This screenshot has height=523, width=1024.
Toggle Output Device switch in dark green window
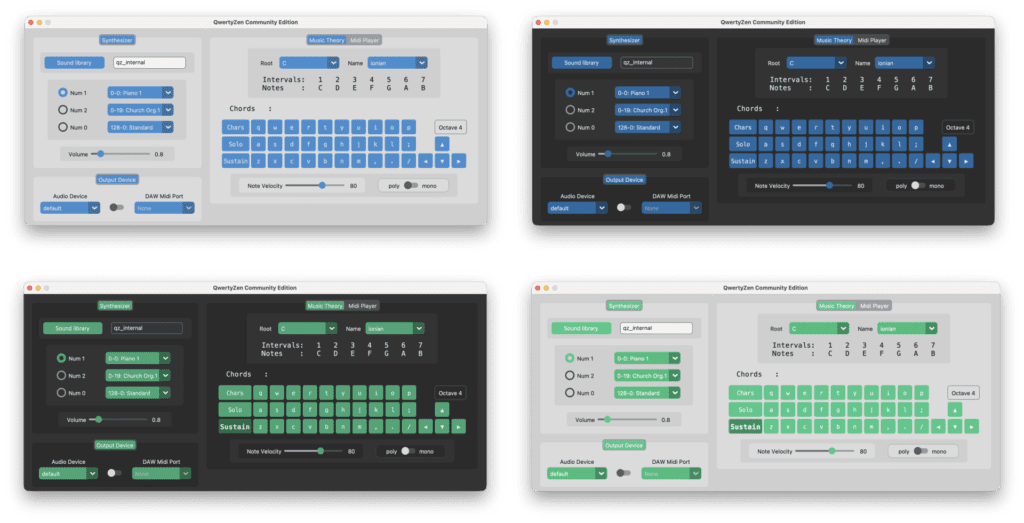tap(115, 473)
